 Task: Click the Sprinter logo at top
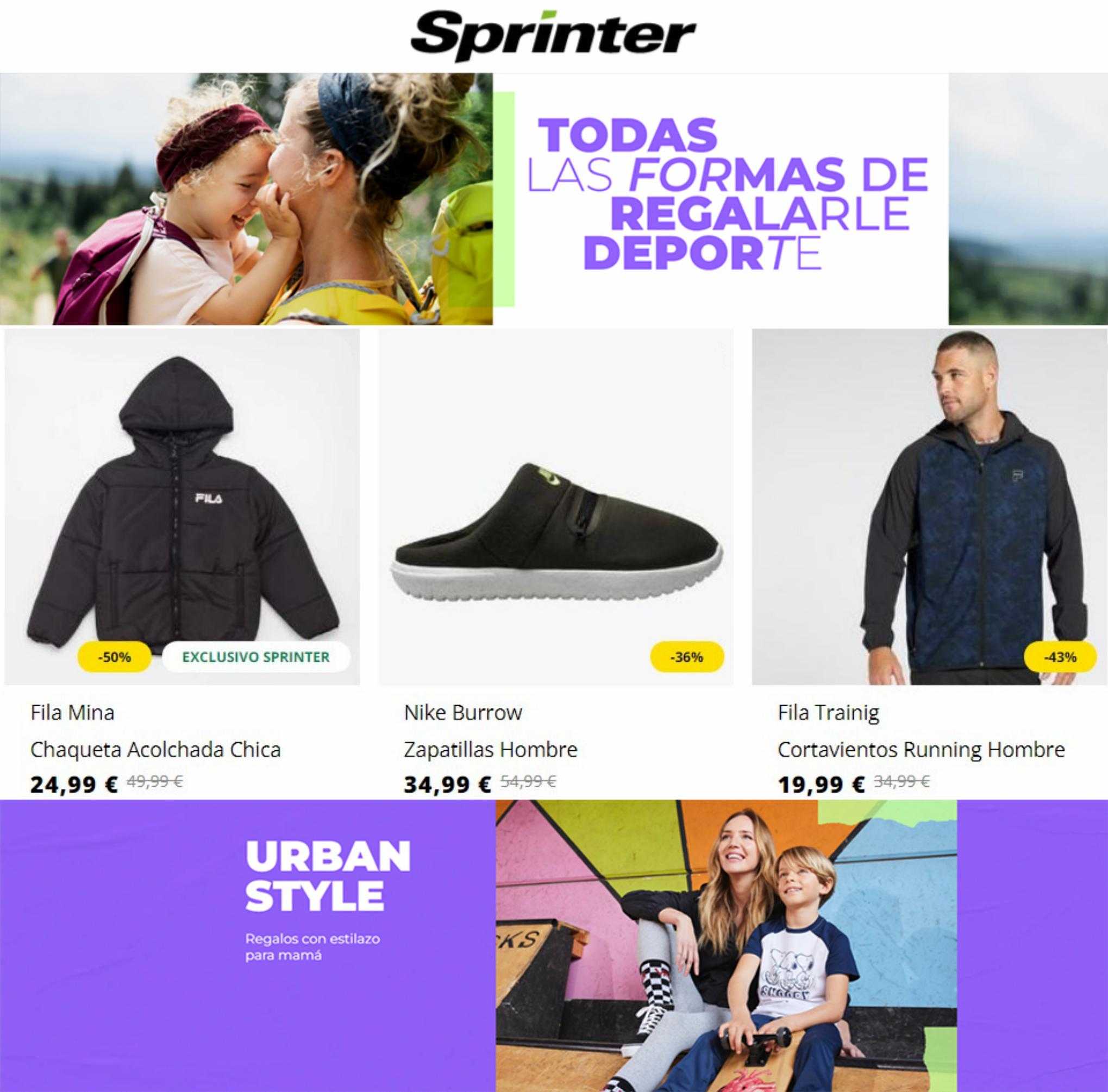(553, 33)
